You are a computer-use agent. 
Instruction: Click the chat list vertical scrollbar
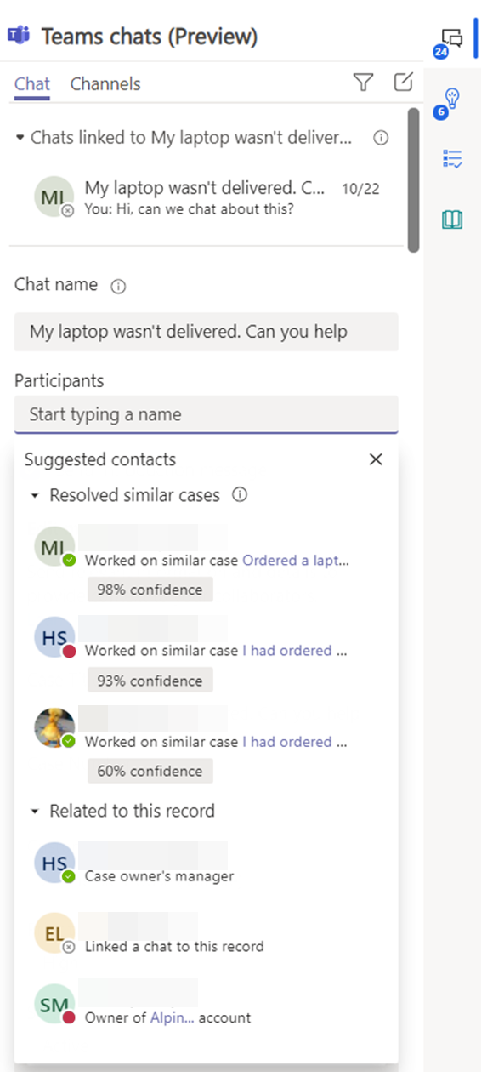click(x=413, y=180)
